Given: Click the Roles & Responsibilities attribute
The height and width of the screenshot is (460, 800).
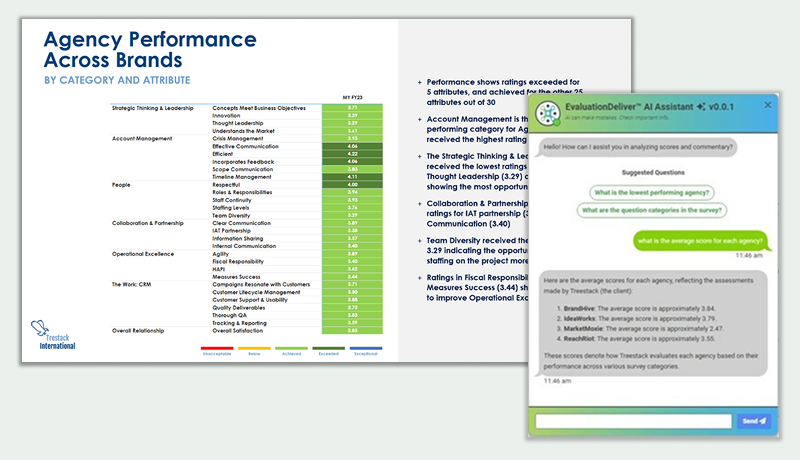Looking at the screenshot, I should coord(242,192).
